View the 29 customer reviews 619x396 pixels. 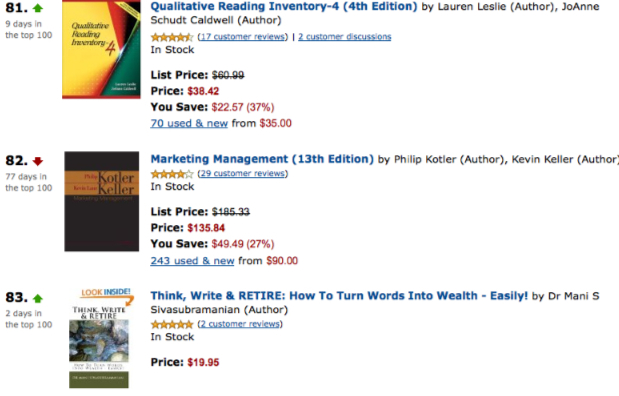pos(243,173)
